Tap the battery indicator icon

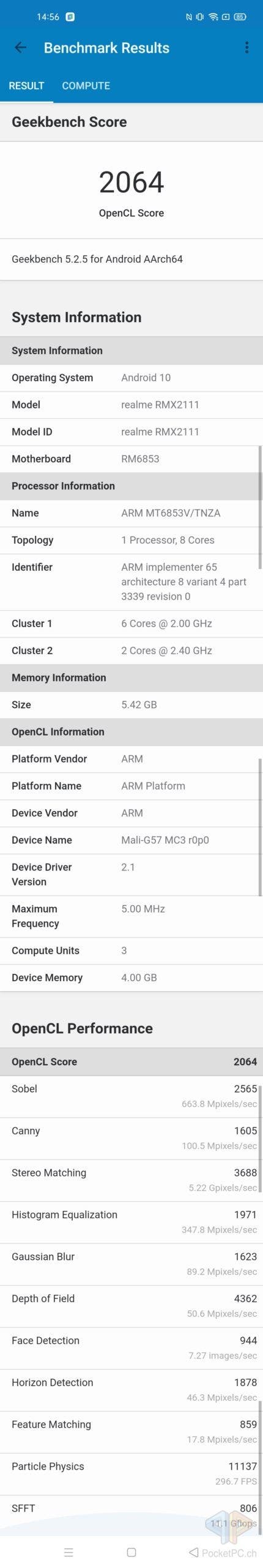240,17
